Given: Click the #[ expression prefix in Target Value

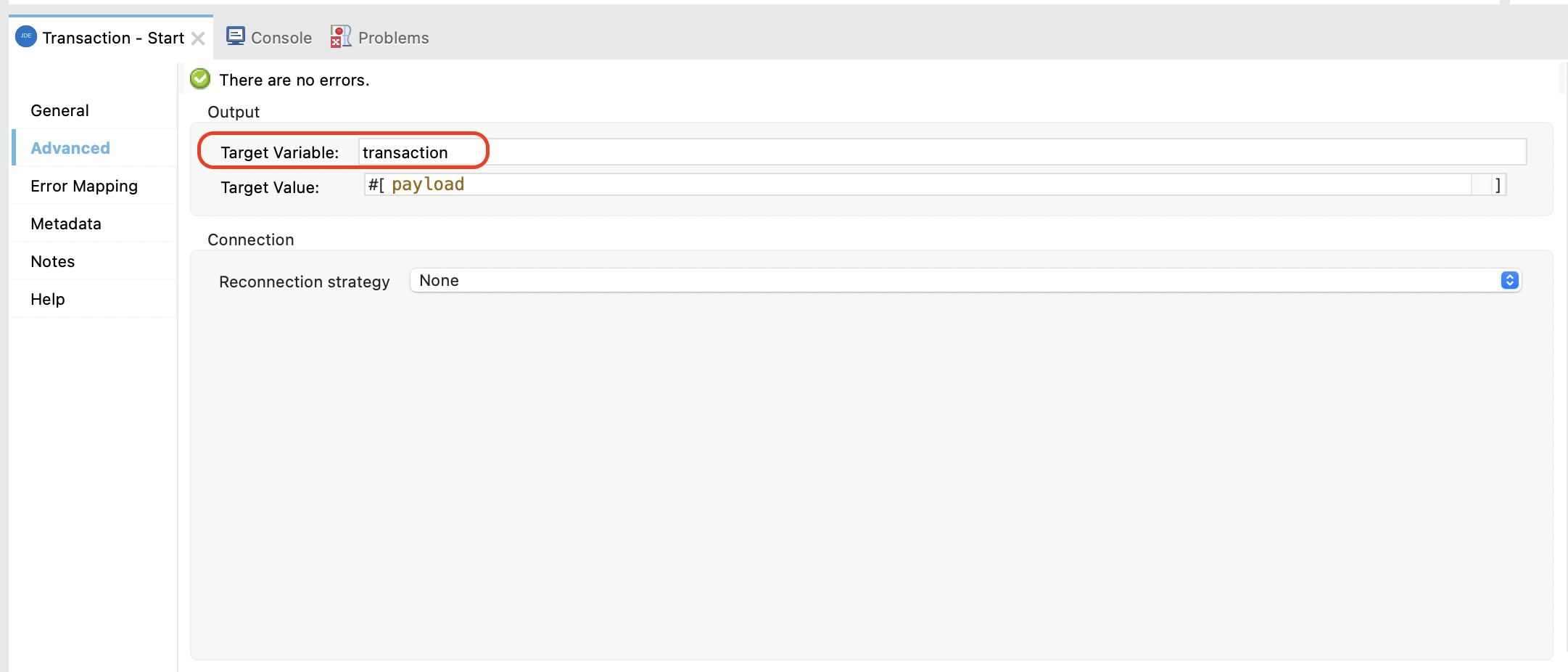Looking at the screenshot, I should pyautogui.click(x=376, y=185).
